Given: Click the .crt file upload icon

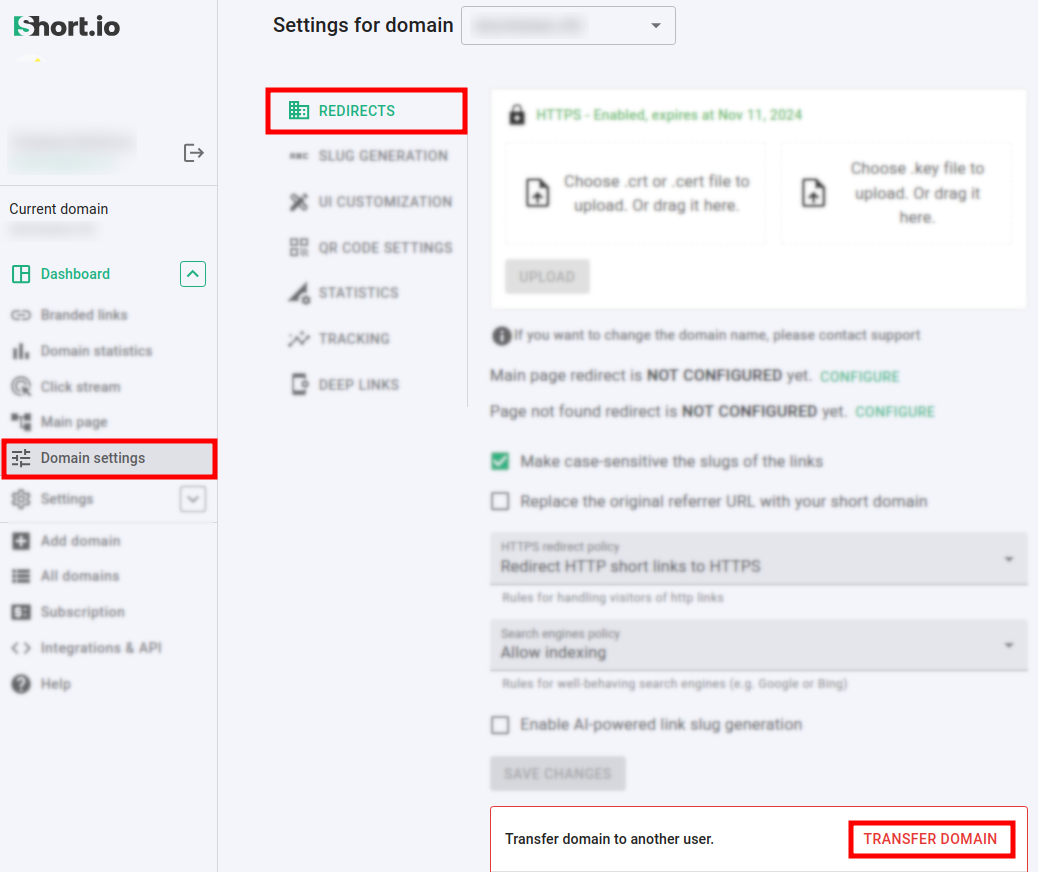Looking at the screenshot, I should click(x=538, y=193).
